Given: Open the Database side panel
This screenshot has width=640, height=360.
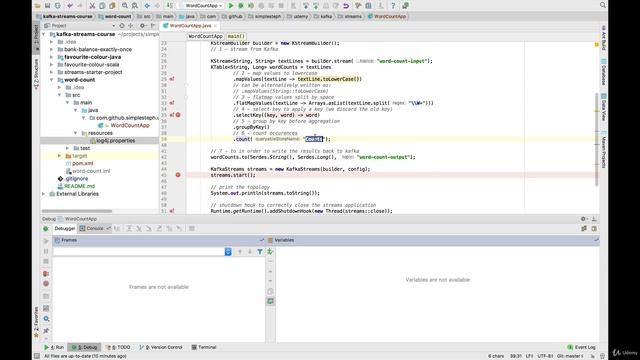Looking at the screenshot, I should 604,72.
